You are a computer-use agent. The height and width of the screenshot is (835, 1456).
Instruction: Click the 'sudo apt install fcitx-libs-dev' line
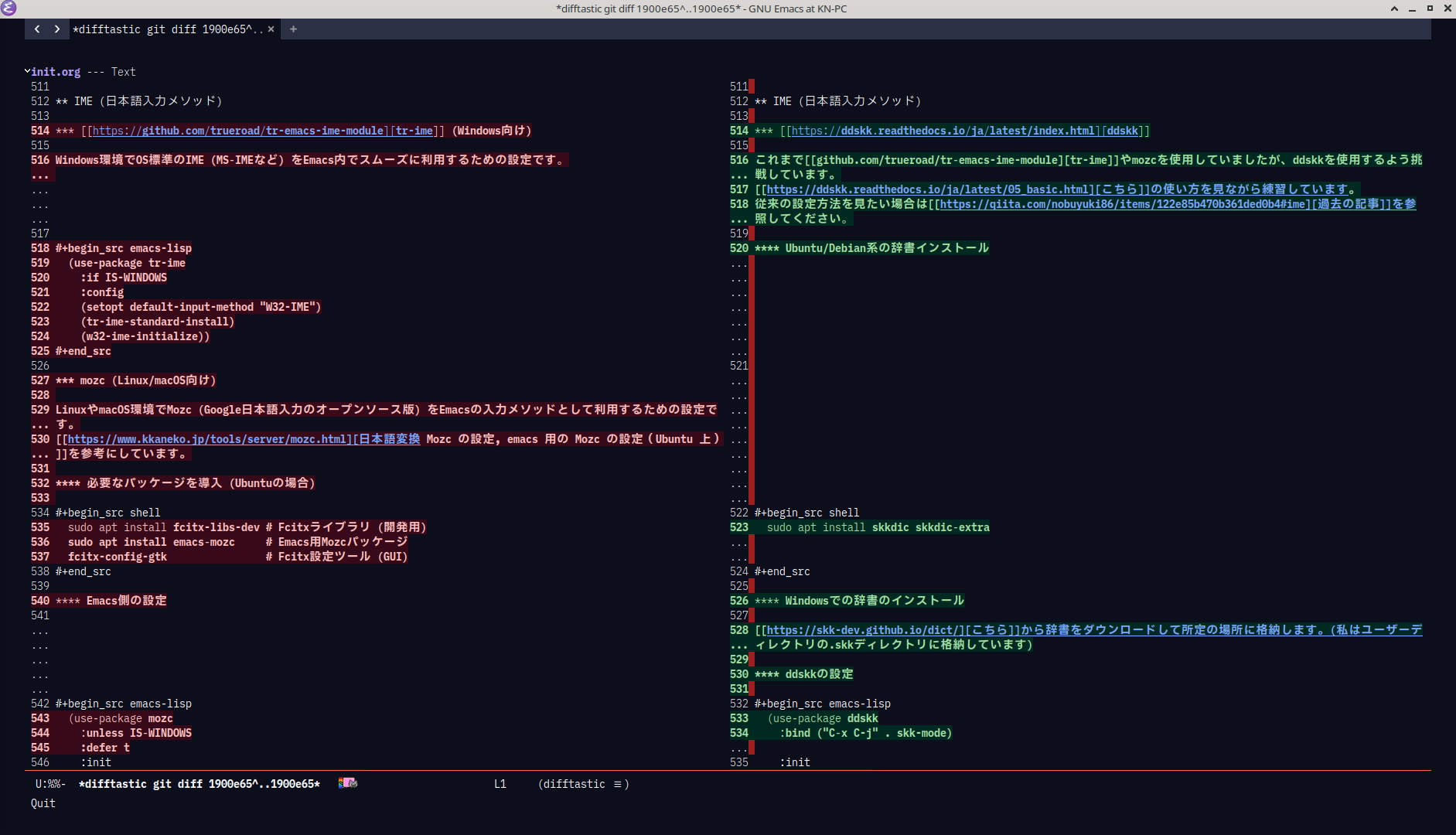[247, 527]
